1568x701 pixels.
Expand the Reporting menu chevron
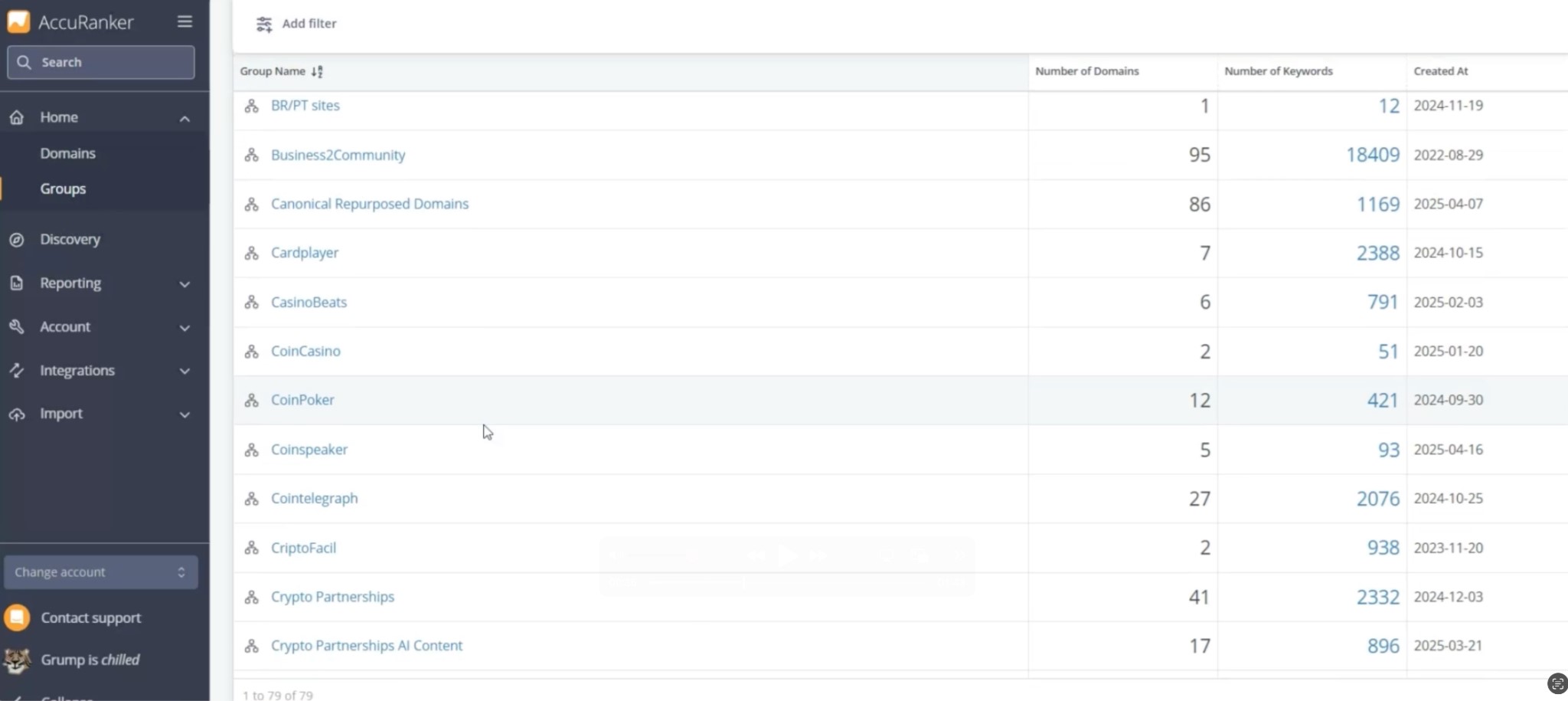click(185, 284)
